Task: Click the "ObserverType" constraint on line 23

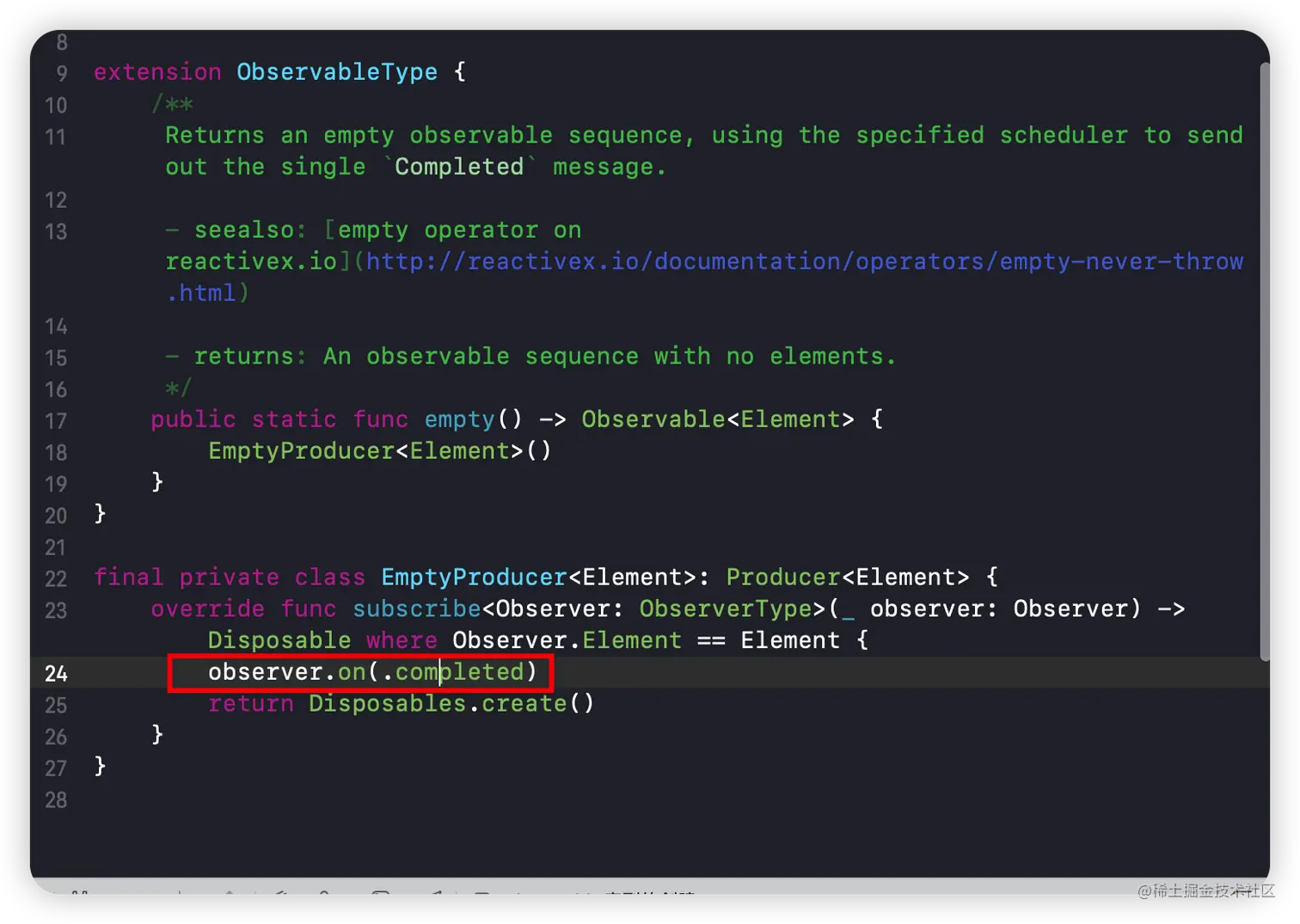Action: (x=725, y=609)
